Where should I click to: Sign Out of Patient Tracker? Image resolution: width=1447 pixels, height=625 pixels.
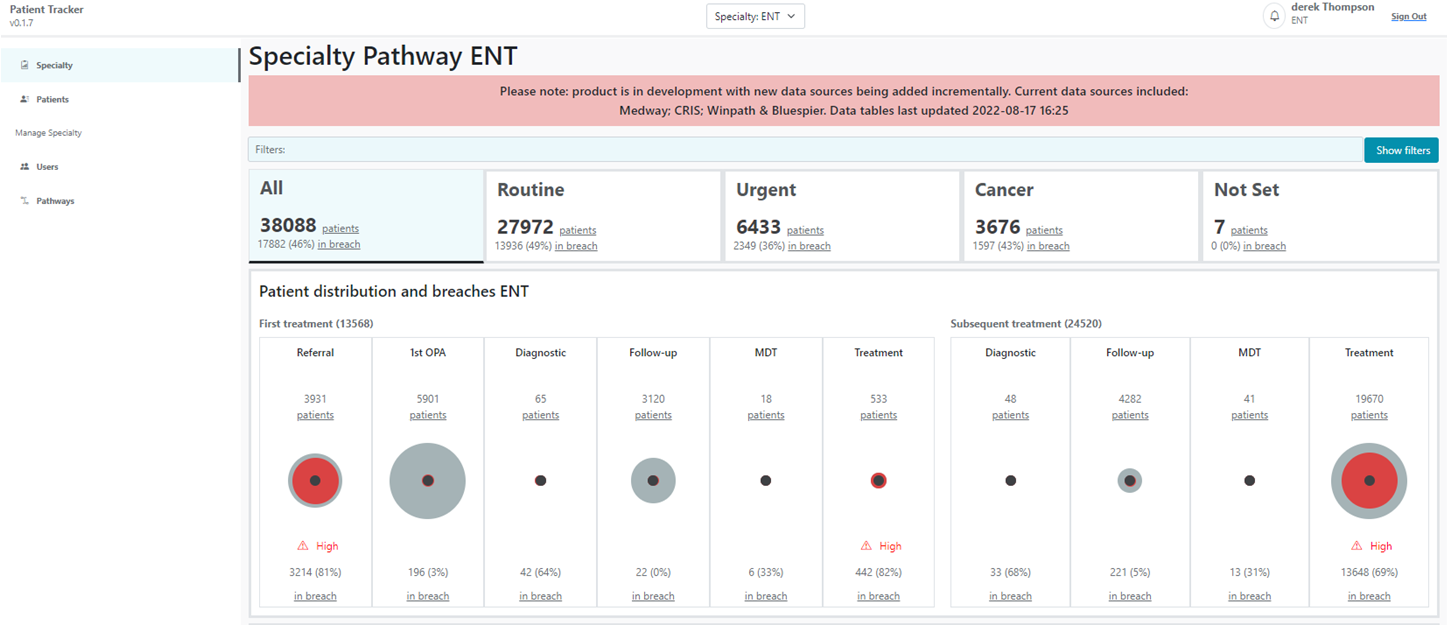coord(1408,16)
